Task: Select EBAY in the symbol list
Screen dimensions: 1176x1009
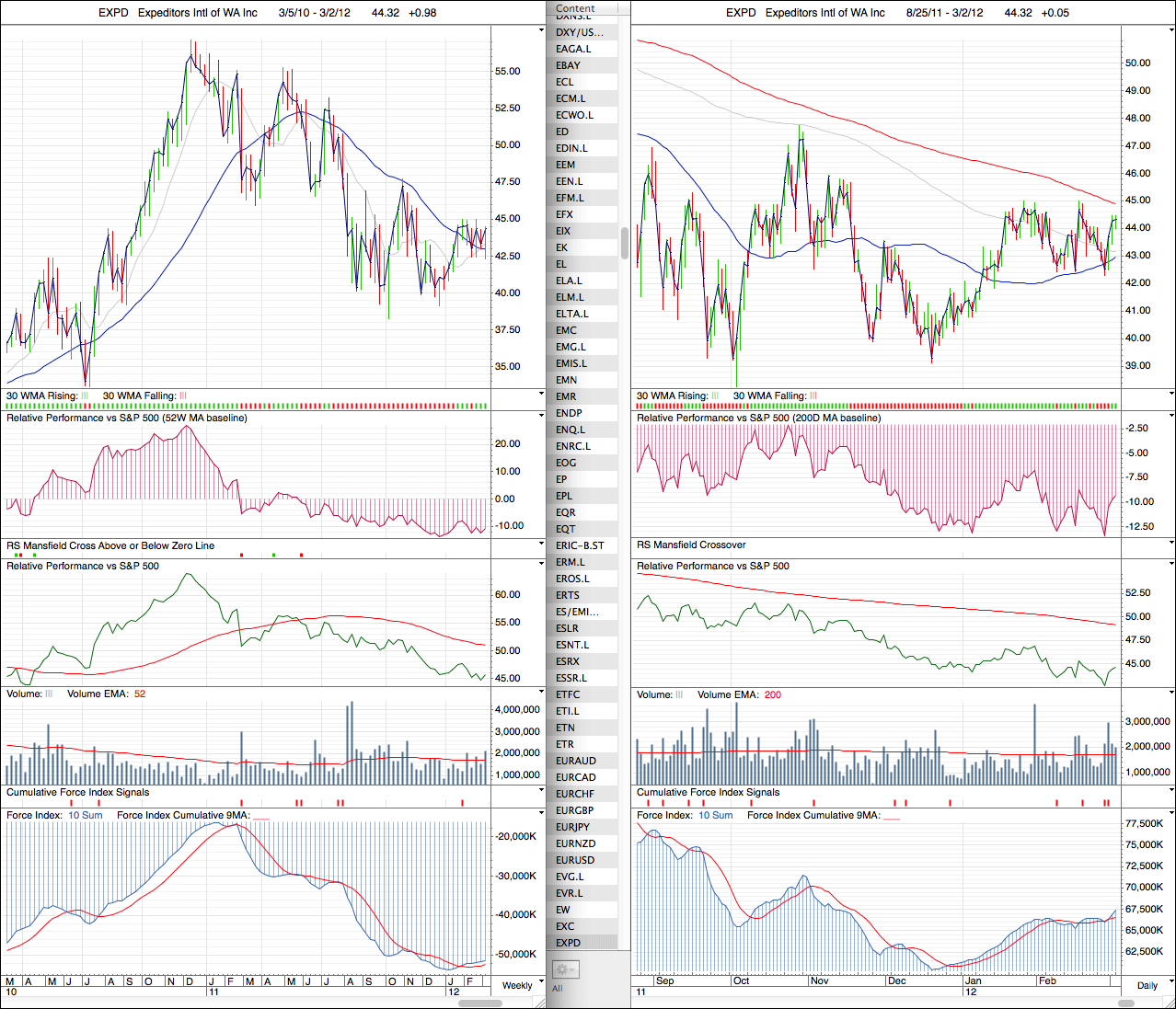Action: point(569,65)
